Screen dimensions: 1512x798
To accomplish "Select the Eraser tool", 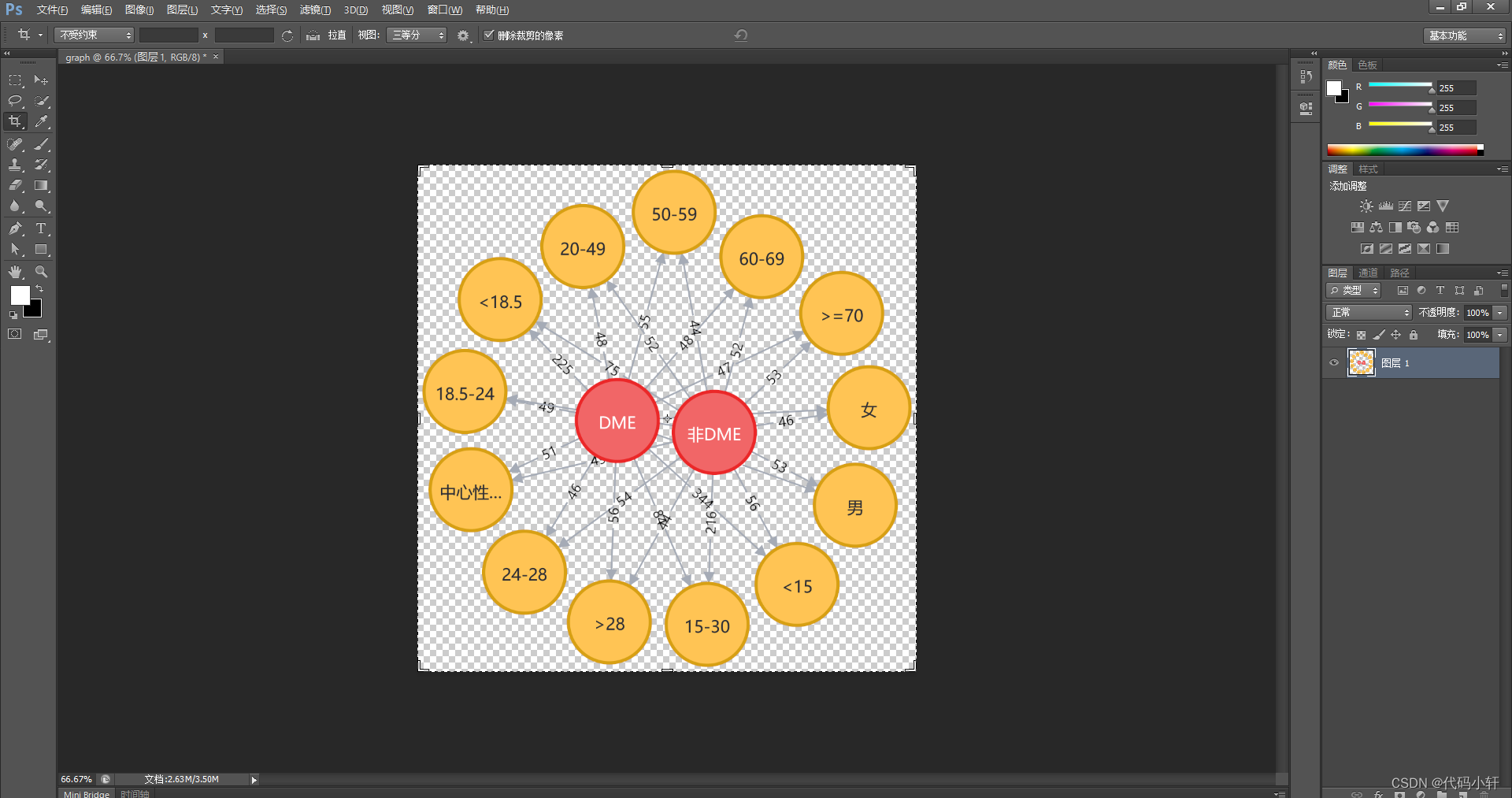I will pyautogui.click(x=15, y=185).
